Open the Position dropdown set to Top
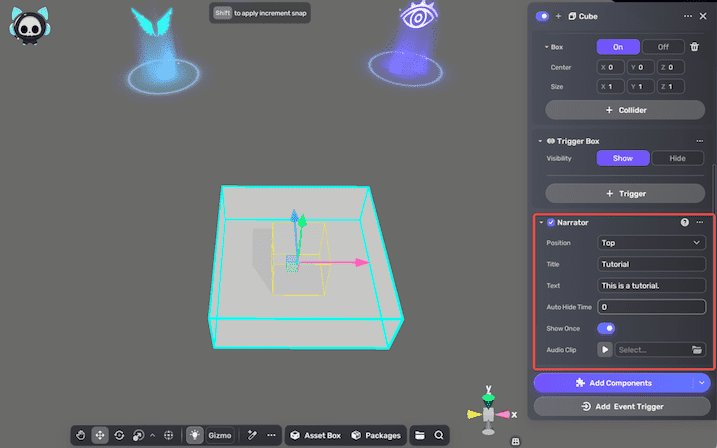 coord(652,242)
